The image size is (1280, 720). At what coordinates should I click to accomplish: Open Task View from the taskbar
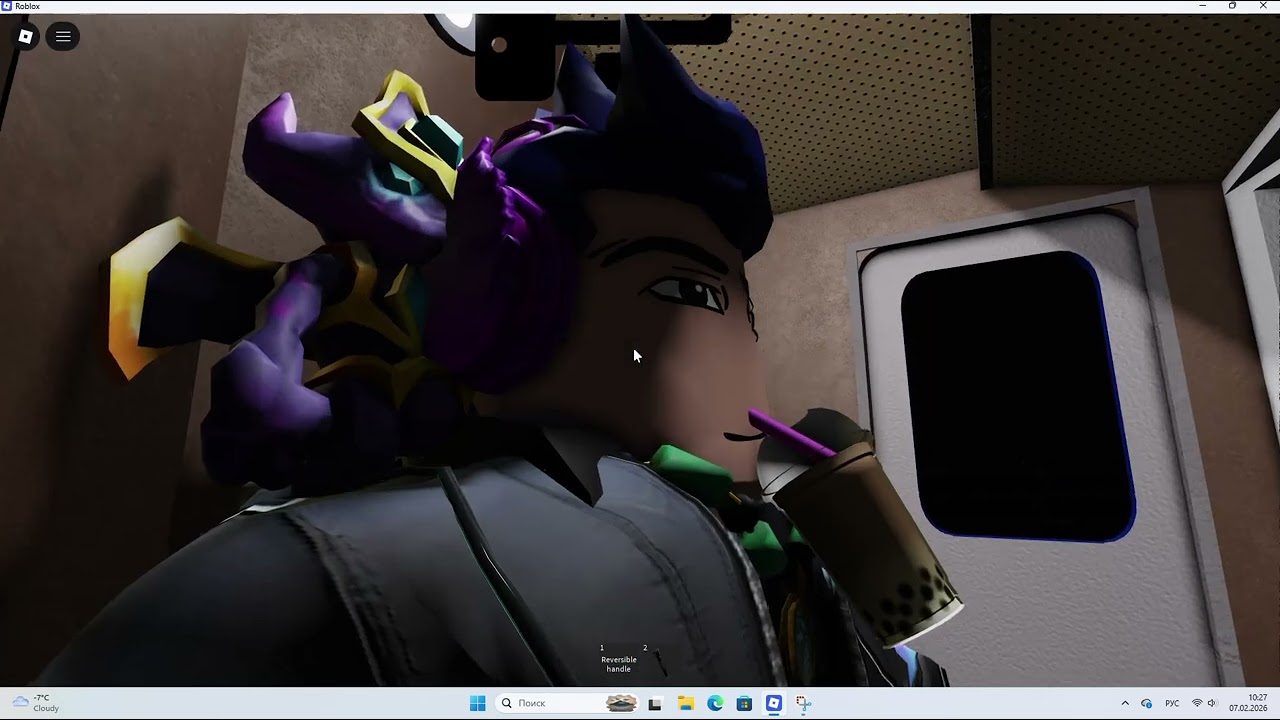[x=655, y=703]
